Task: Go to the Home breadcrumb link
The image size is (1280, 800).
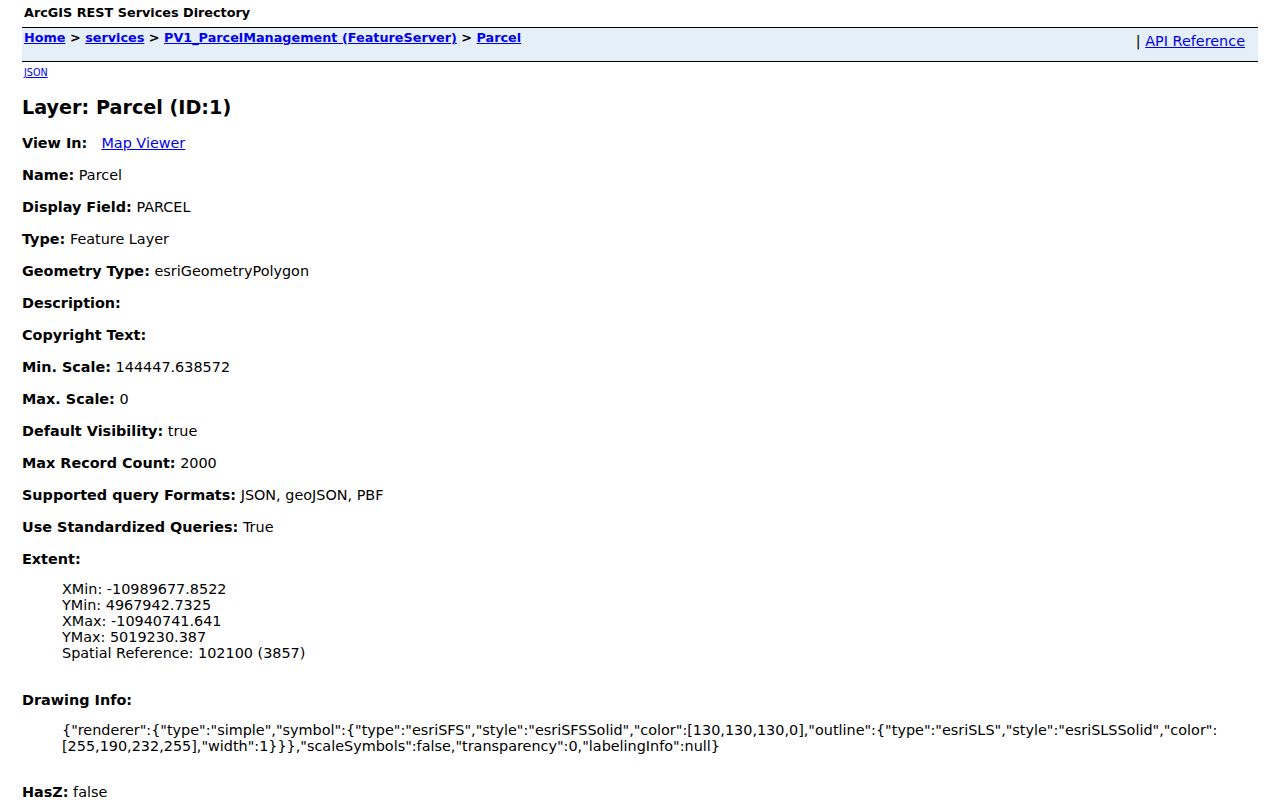Action: point(44,38)
